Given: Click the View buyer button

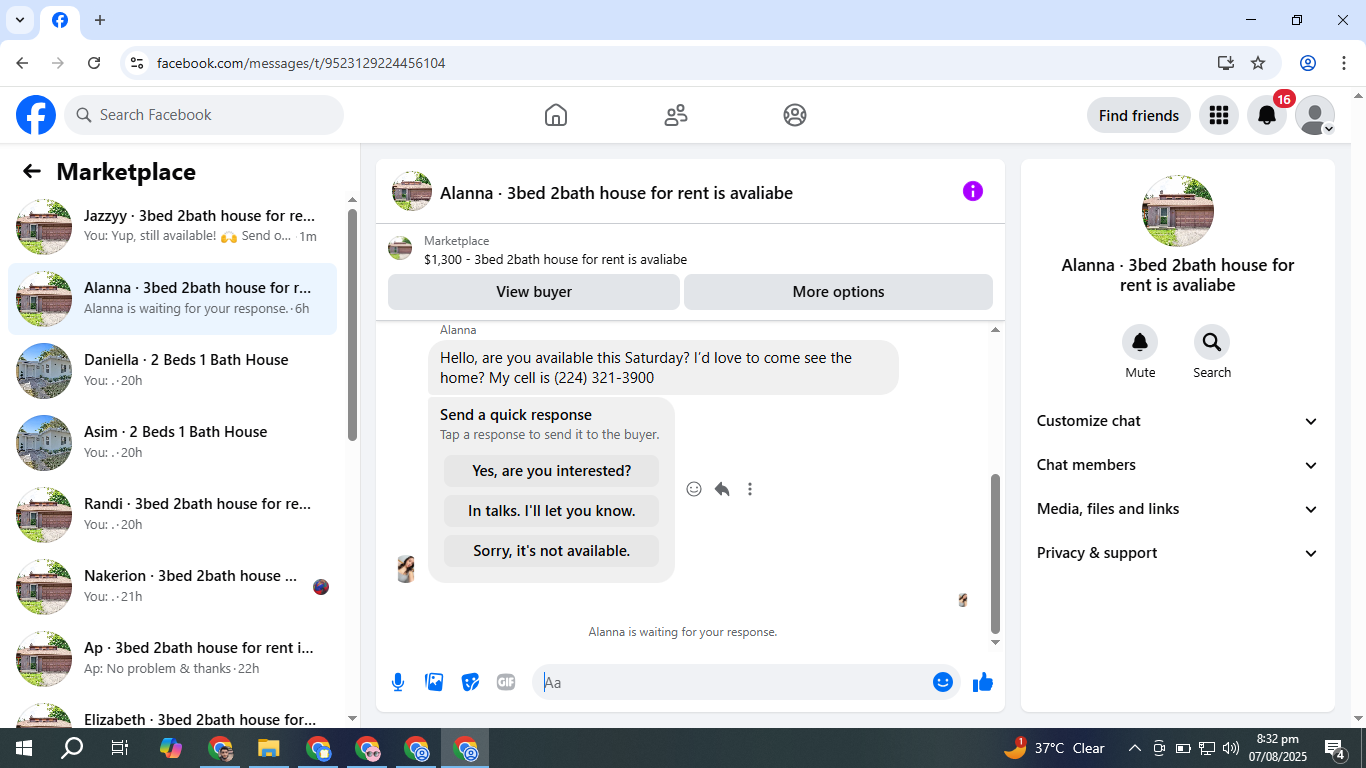Looking at the screenshot, I should point(534,292).
